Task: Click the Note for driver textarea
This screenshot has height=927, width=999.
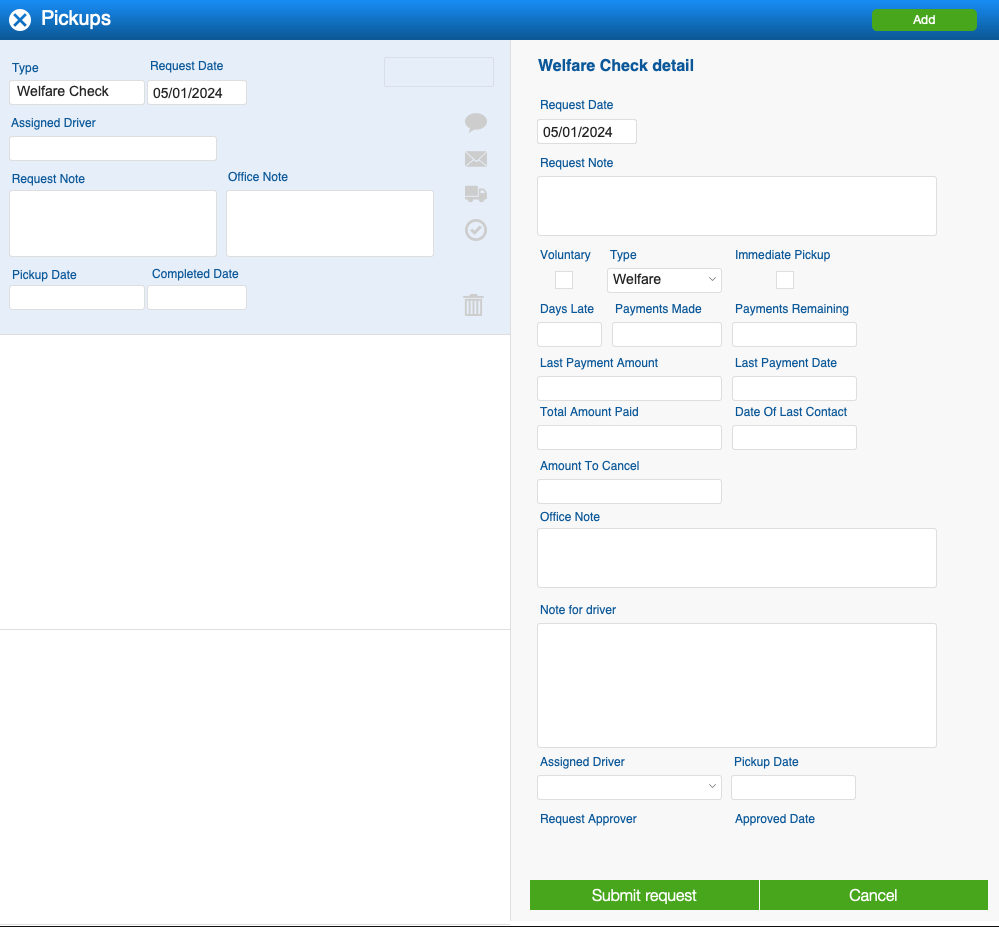Action: [737, 686]
